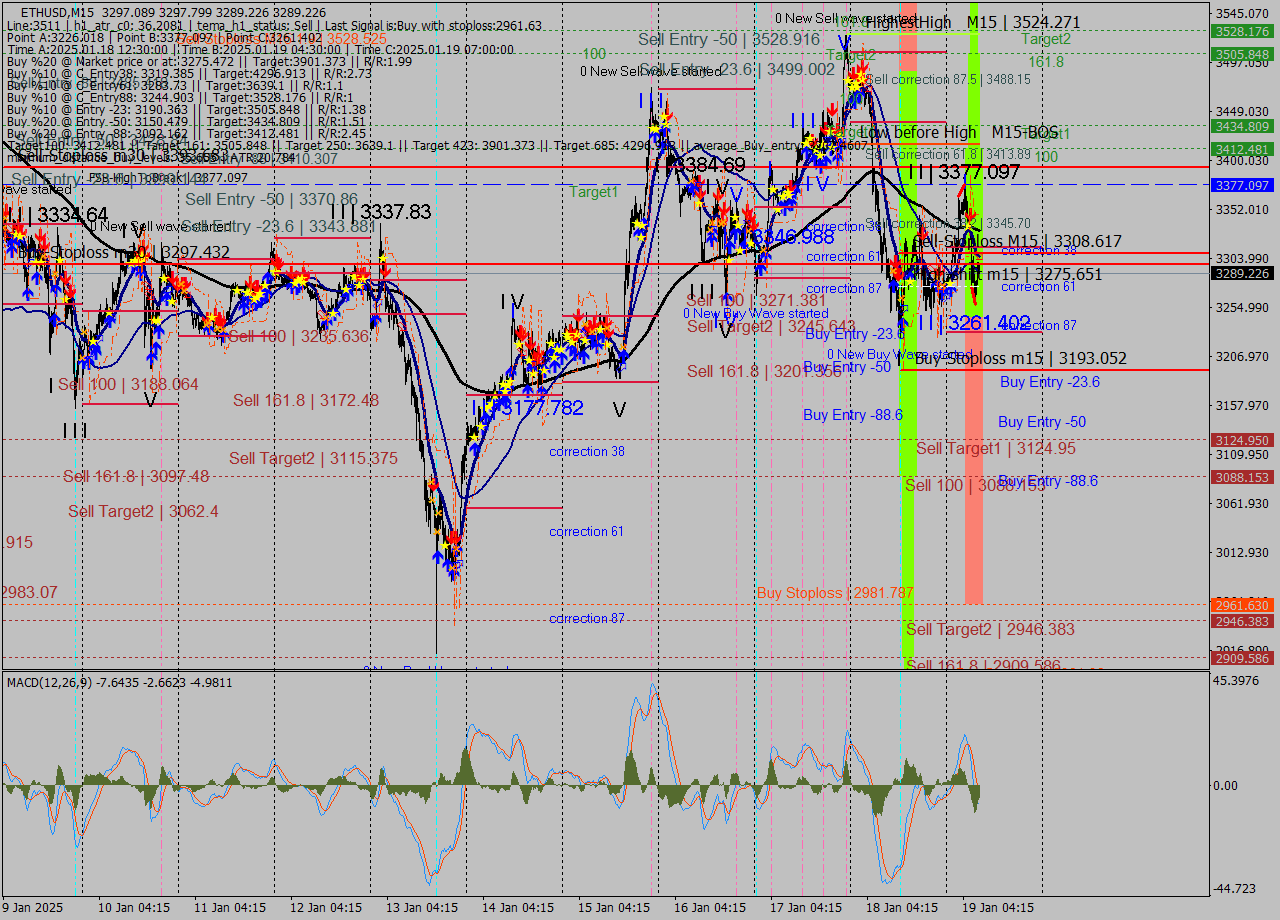Select the 16 Jan 04:15 time axis label

[710, 908]
